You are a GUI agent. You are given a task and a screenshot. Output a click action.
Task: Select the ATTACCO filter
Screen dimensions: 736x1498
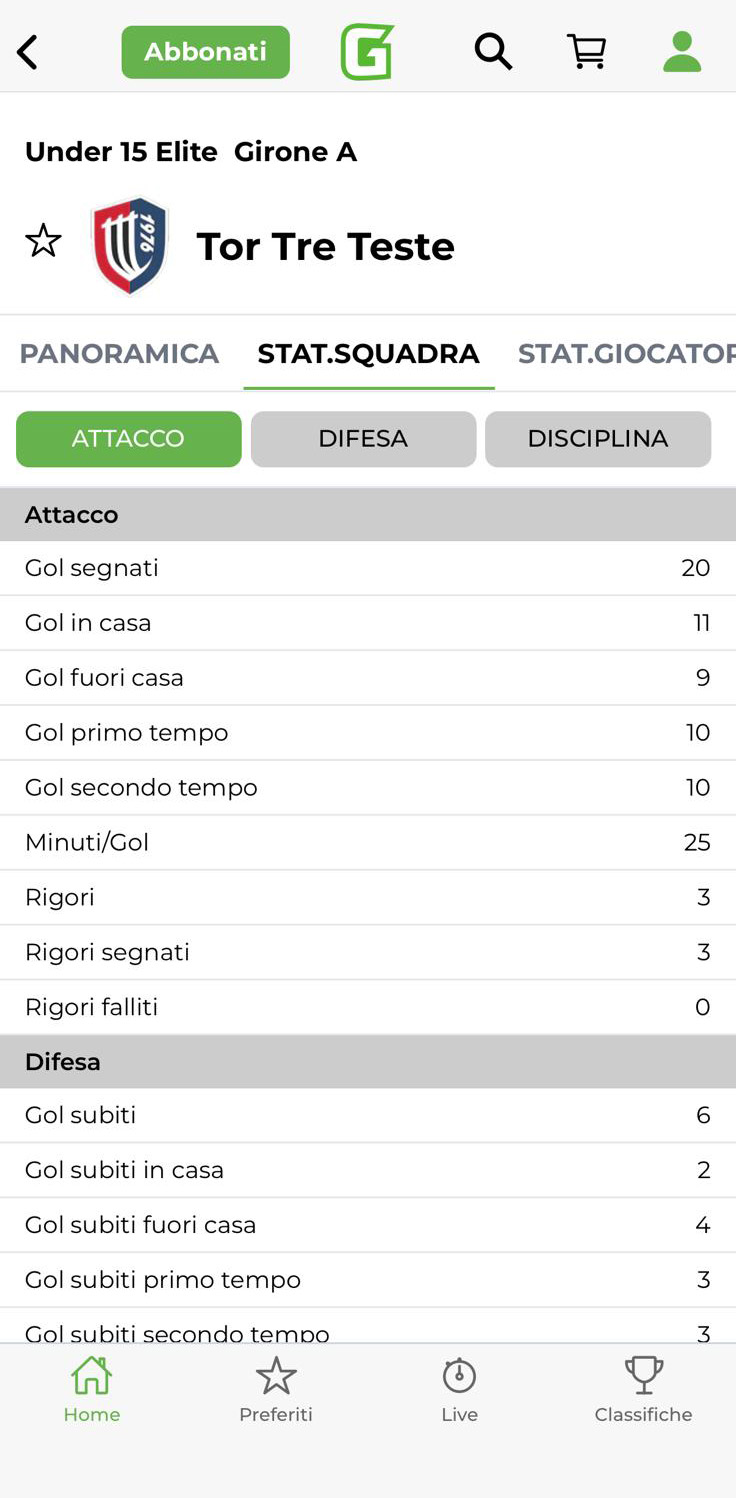click(128, 439)
